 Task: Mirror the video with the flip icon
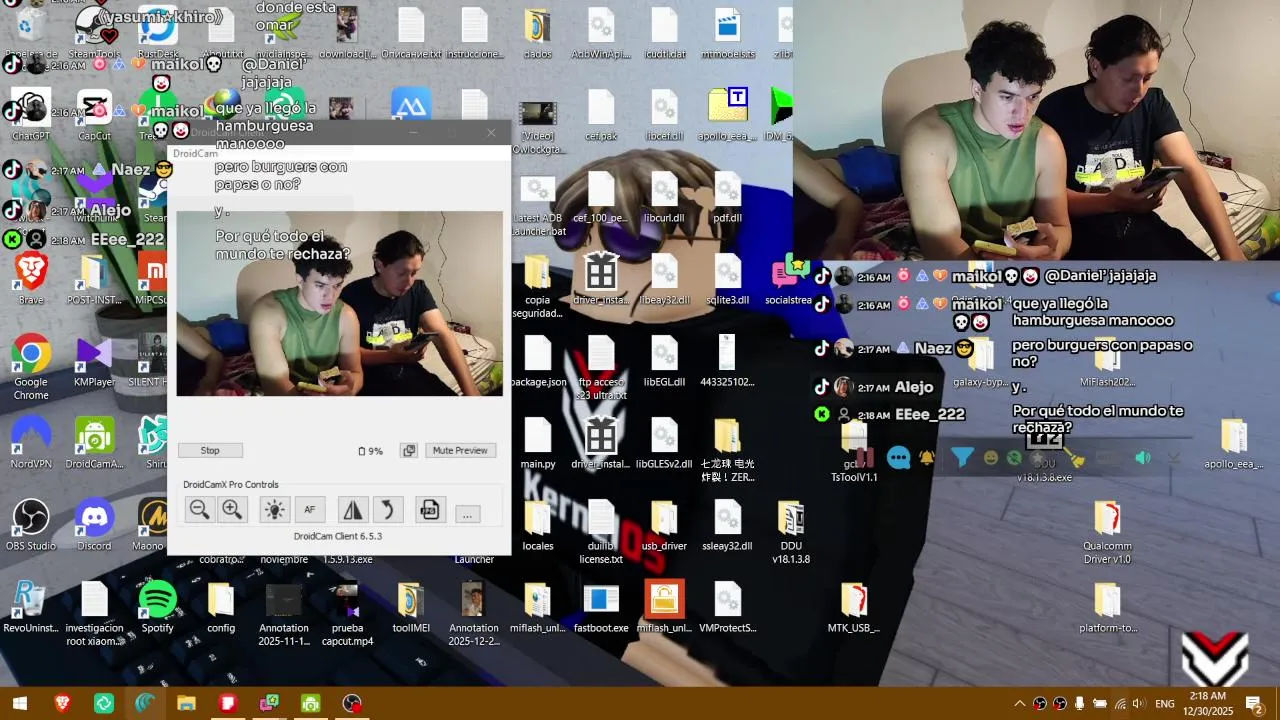pyautogui.click(x=353, y=510)
